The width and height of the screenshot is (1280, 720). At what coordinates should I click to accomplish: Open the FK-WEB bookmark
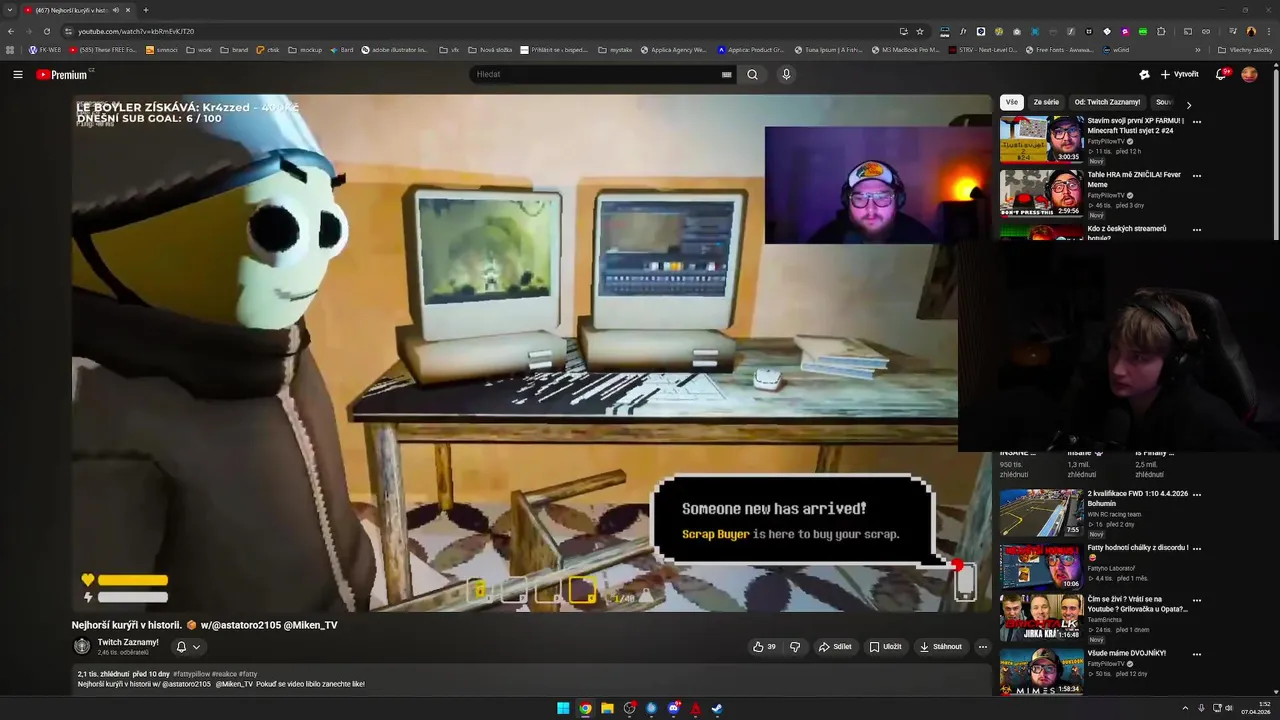tap(45, 49)
